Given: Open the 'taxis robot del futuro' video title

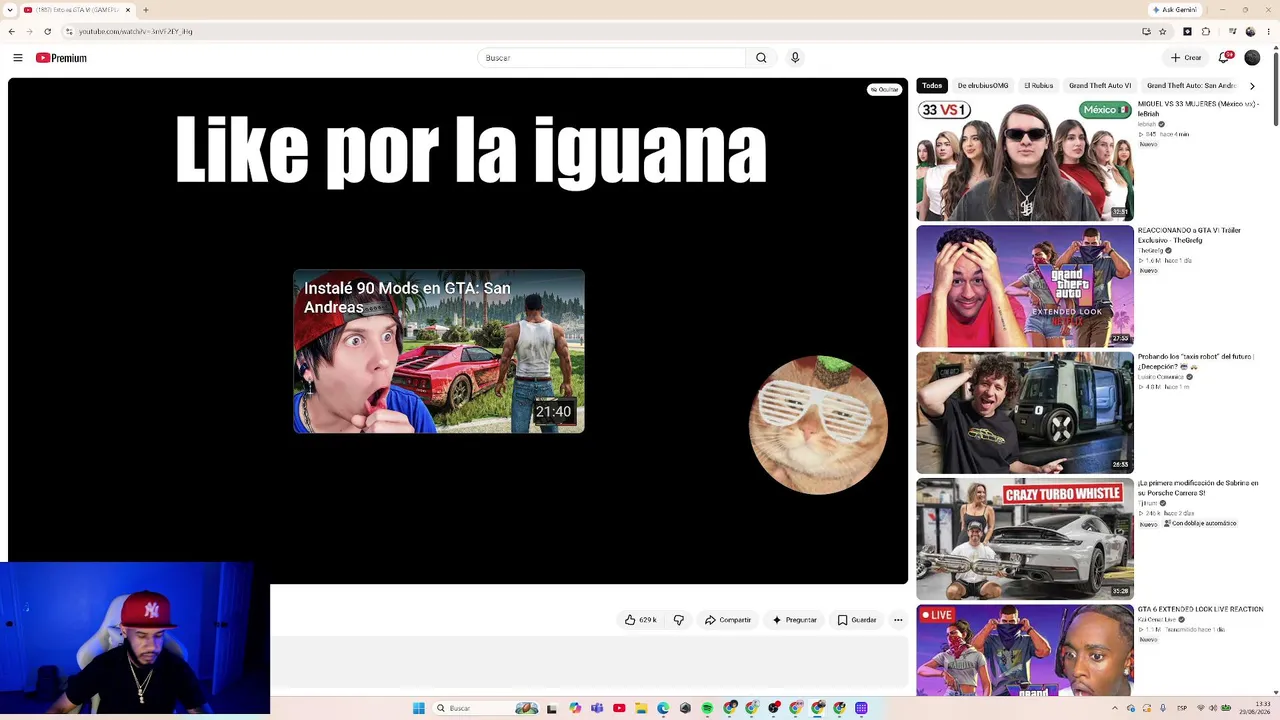Looking at the screenshot, I should [x=1195, y=361].
